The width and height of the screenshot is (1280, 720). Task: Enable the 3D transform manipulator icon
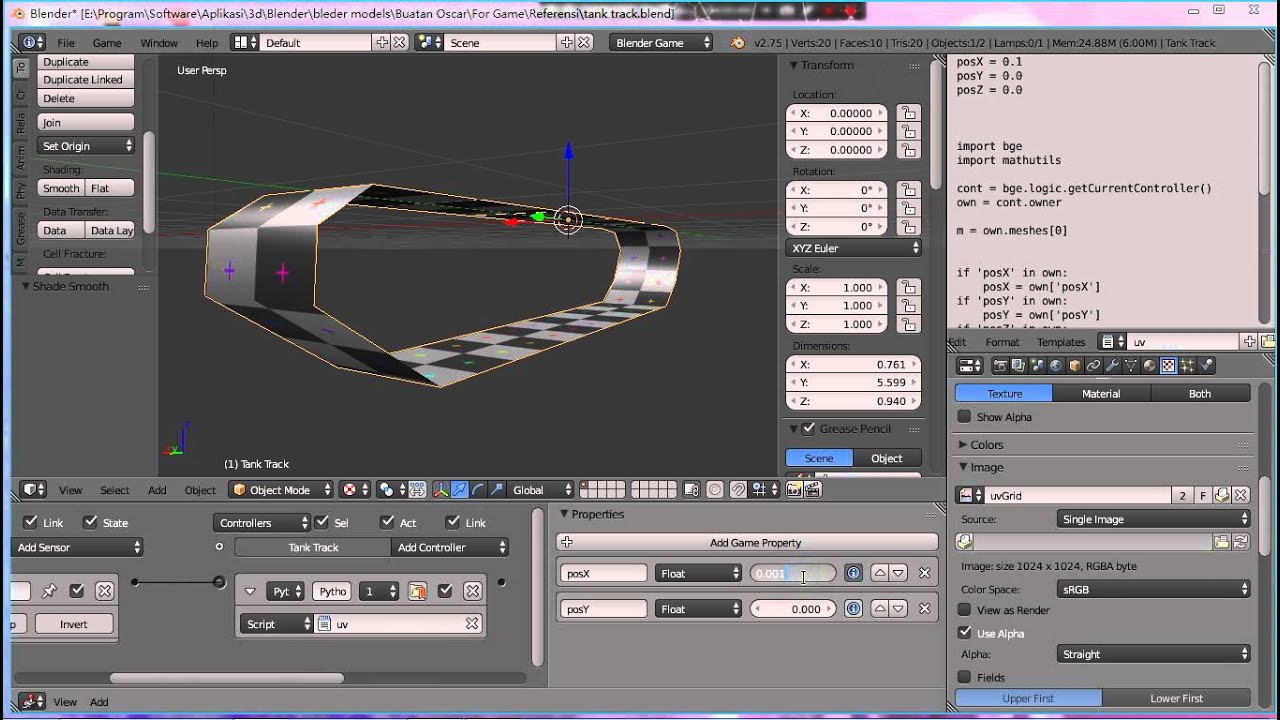coord(441,490)
